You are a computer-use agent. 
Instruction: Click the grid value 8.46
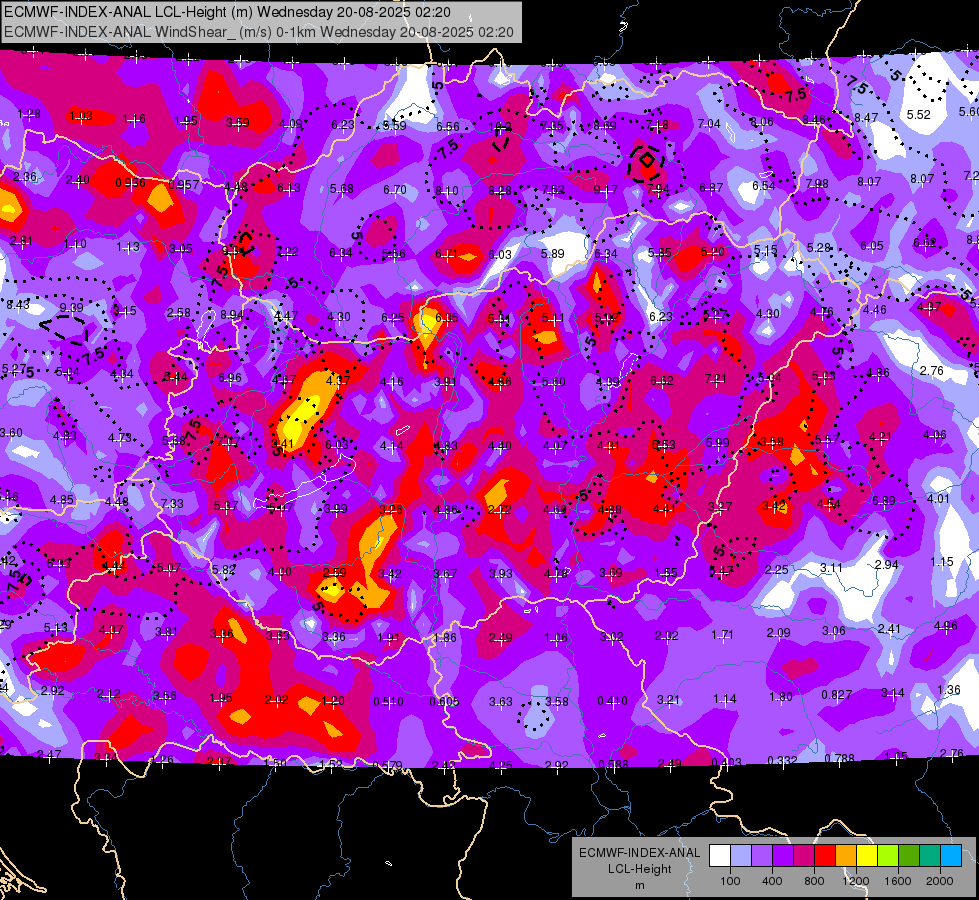coord(814,119)
